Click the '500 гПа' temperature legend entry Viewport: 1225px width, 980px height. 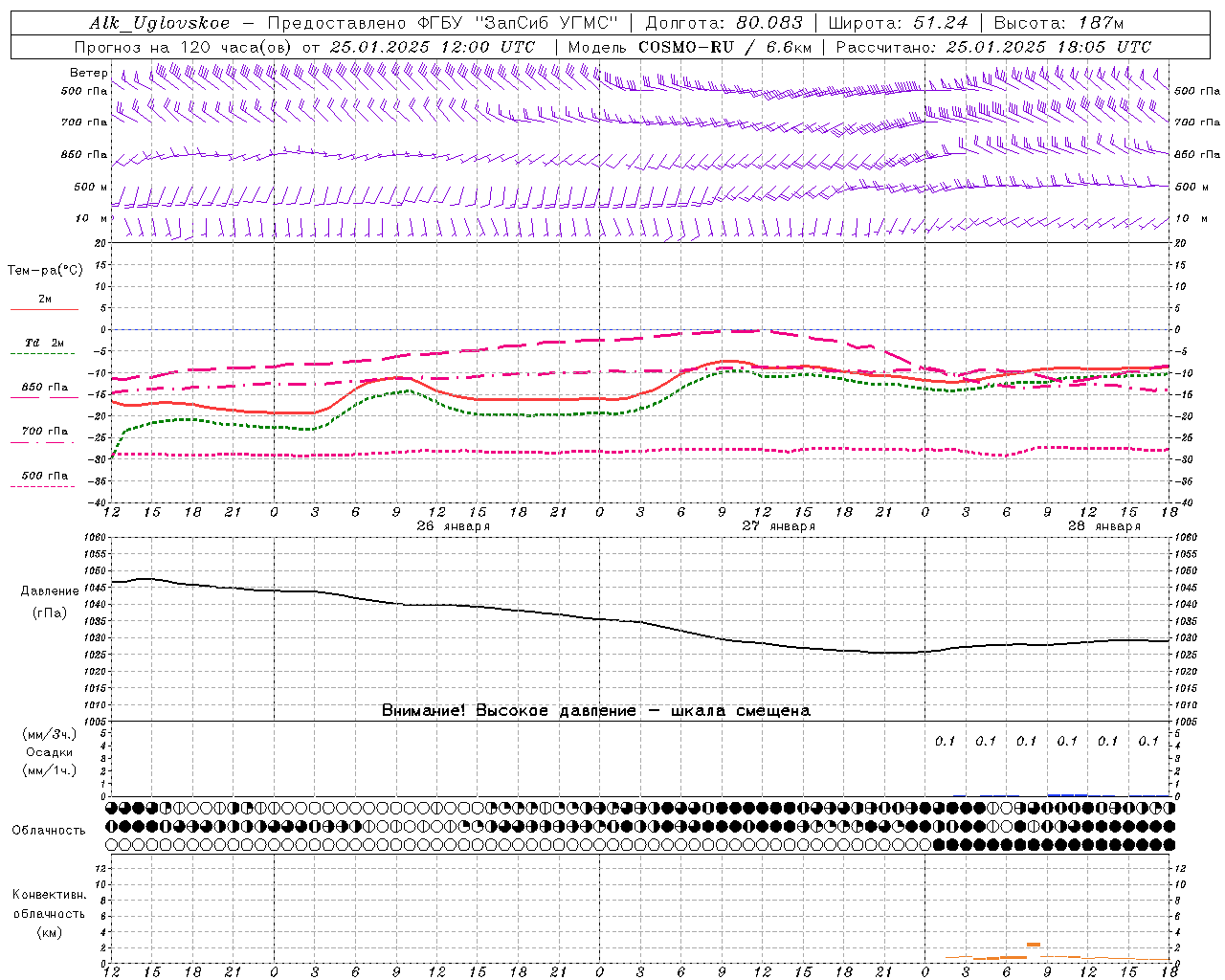[45, 476]
